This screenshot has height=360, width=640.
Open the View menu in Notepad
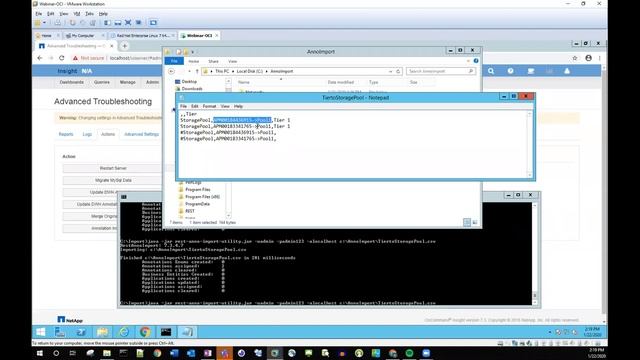point(225,106)
